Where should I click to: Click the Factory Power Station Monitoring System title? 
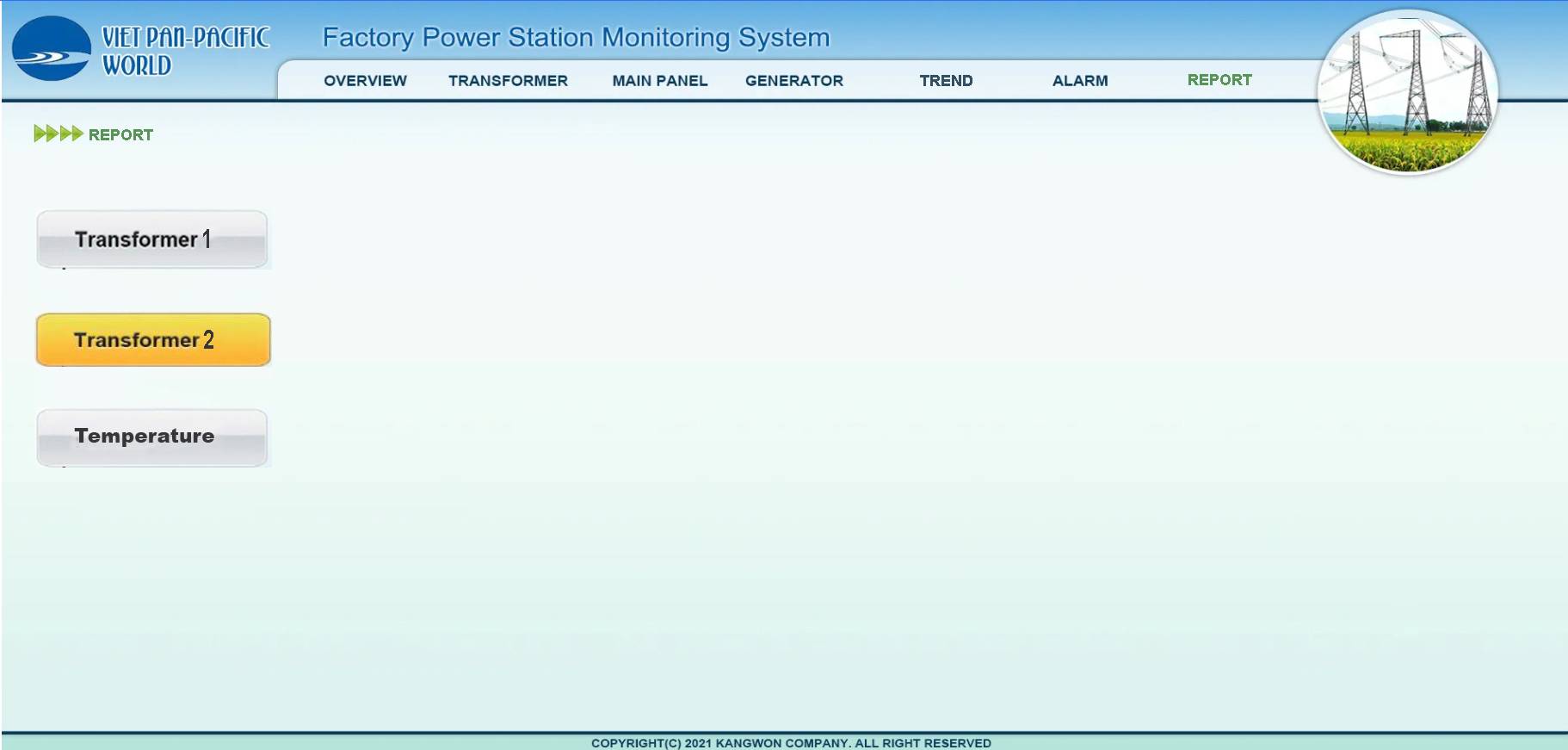[576, 37]
